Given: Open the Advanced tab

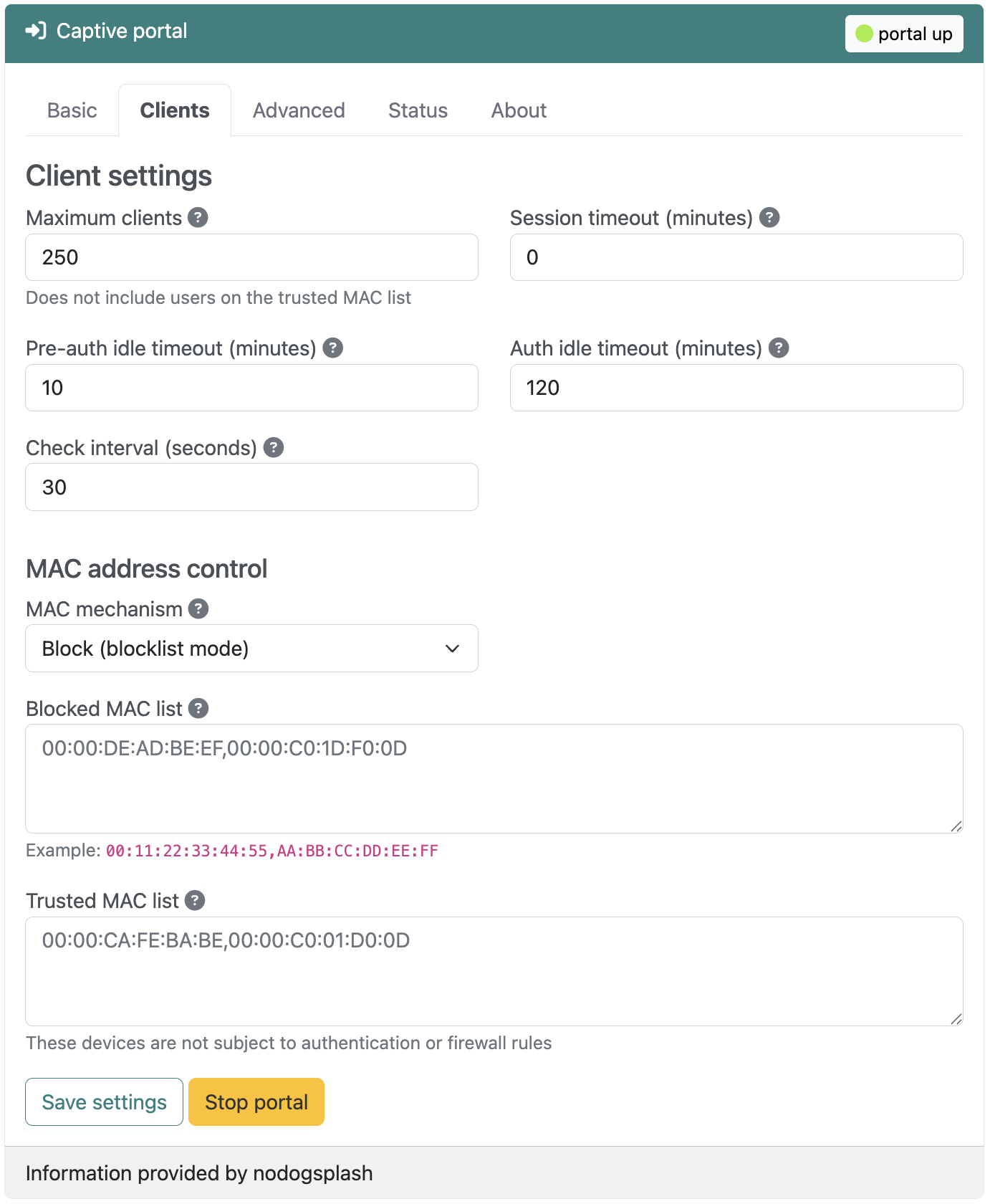Looking at the screenshot, I should click(299, 110).
